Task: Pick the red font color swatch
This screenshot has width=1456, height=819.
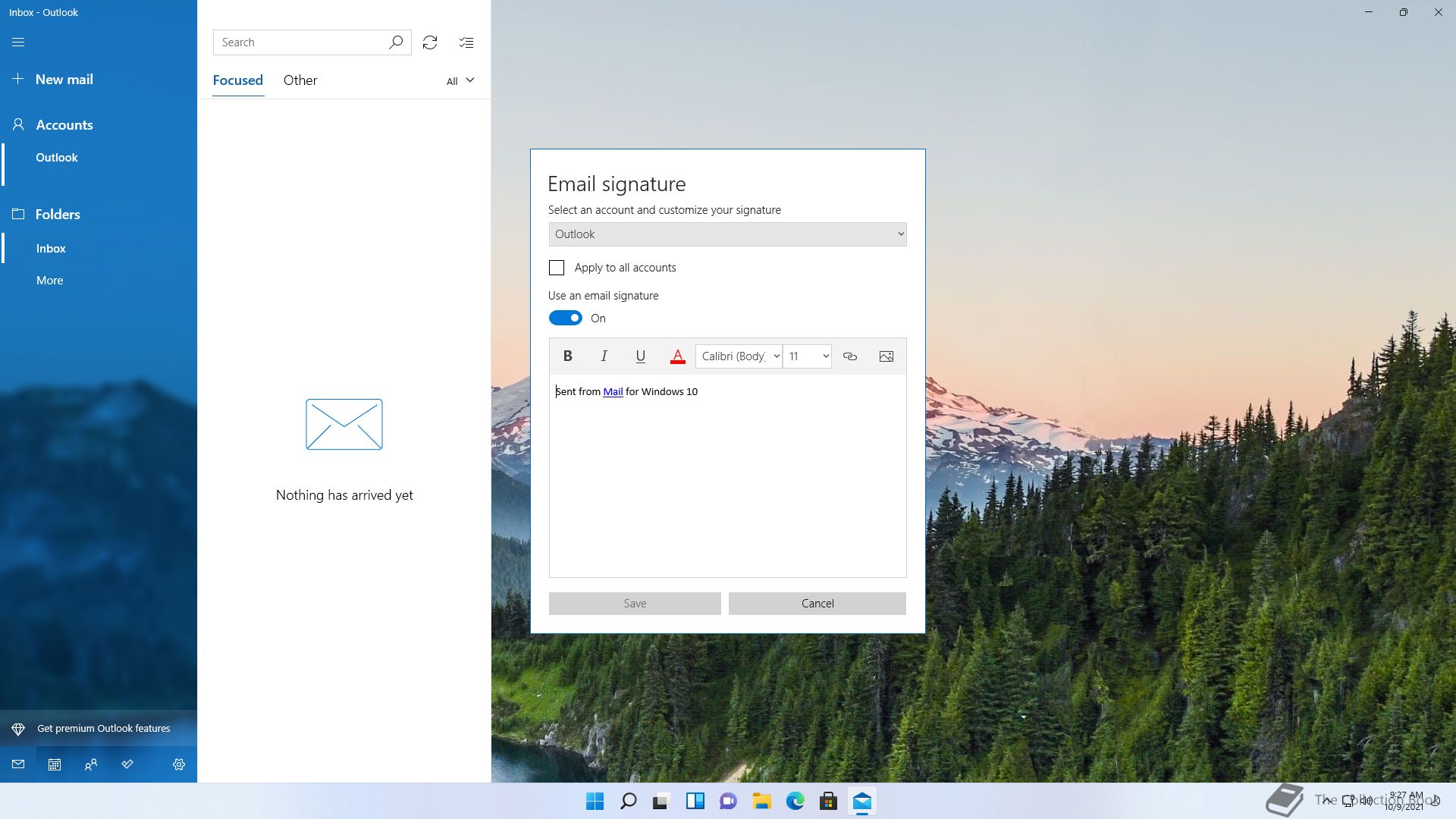Action: [x=677, y=356]
